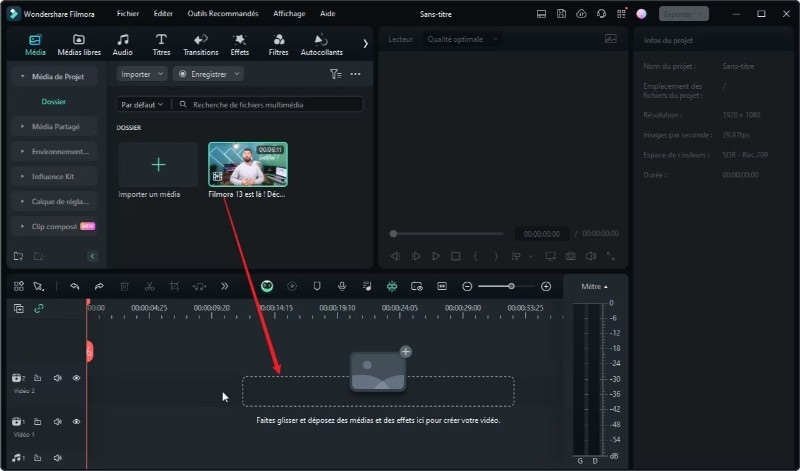This screenshot has height=471, width=800.
Task: Expand Média Partagé
Action: coord(54,127)
